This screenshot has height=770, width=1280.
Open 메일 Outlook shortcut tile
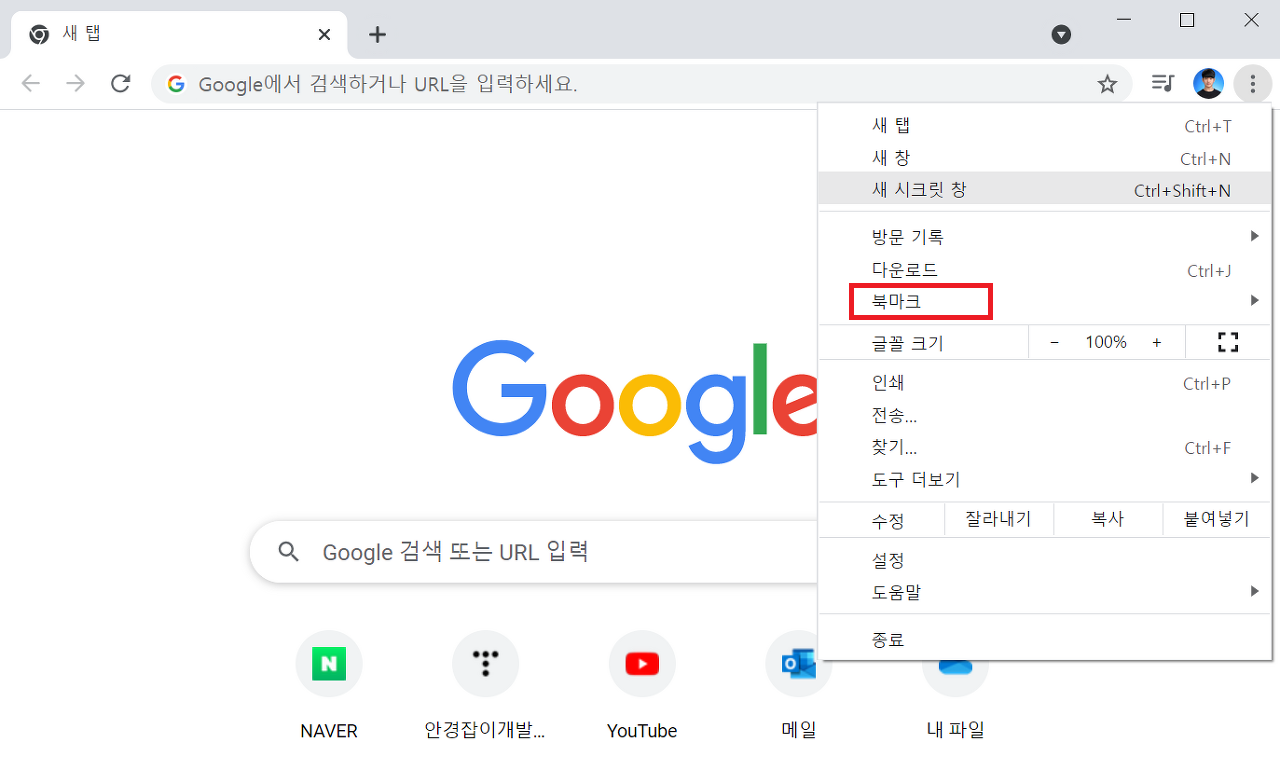[798, 685]
